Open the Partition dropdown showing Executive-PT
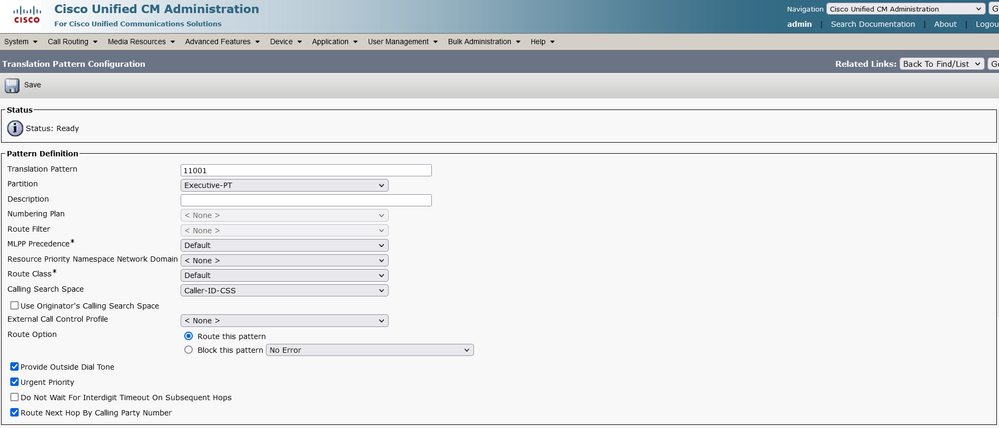Screen dimensions: 999x428 [x=285, y=185]
